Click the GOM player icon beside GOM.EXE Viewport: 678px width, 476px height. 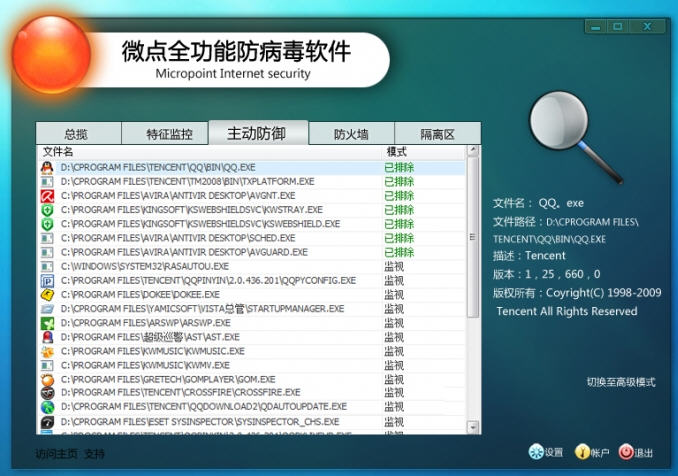[x=47, y=380]
